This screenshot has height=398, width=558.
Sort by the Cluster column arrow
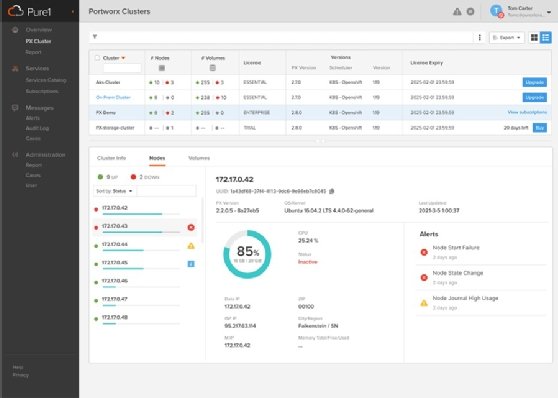[123, 58]
